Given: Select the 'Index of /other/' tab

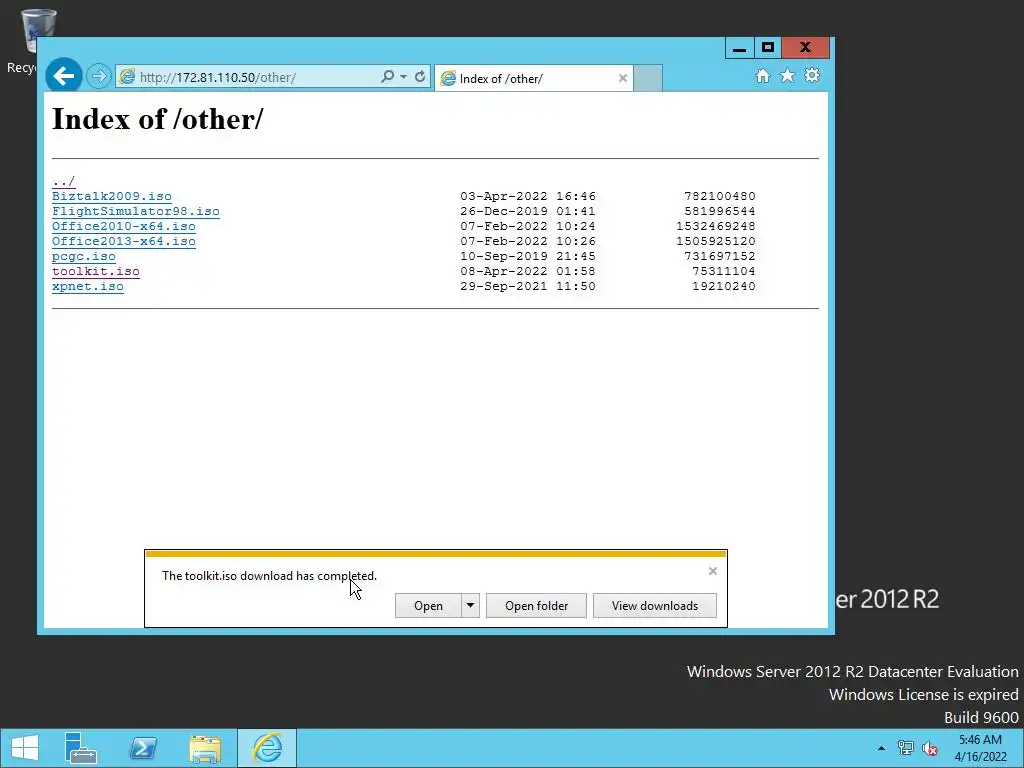Looking at the screenshot, I should coord(534,78).
